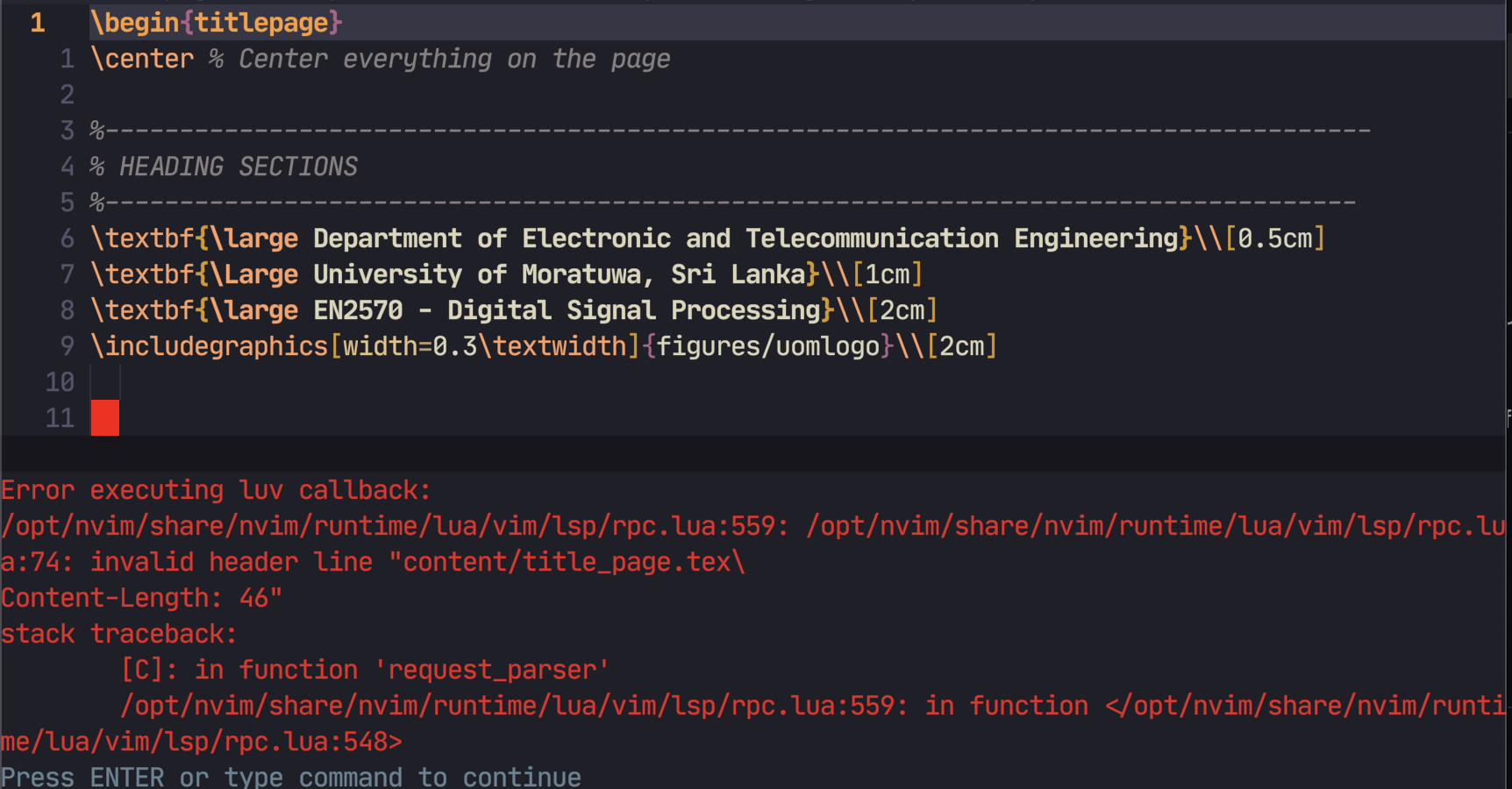Click 'Press ENTER or type command to continue' prompt
Viewport: 1512px width, 789px height.
pos(290,777)
